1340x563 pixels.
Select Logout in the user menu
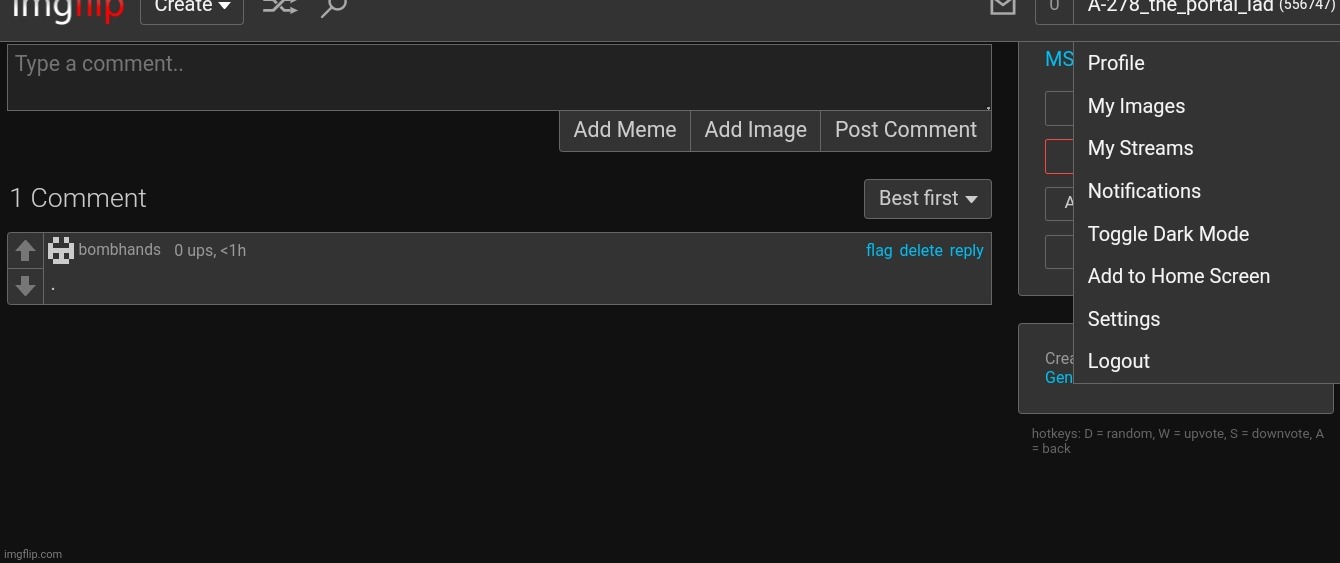point(1118,361)
